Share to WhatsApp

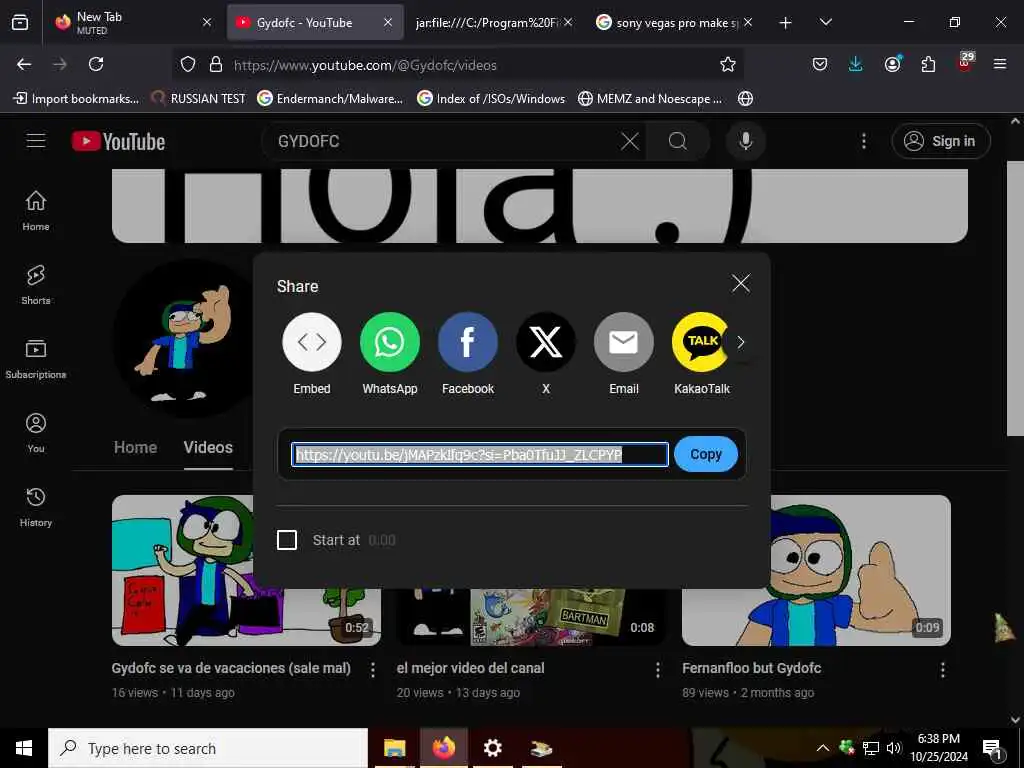[x=390, y=342]
